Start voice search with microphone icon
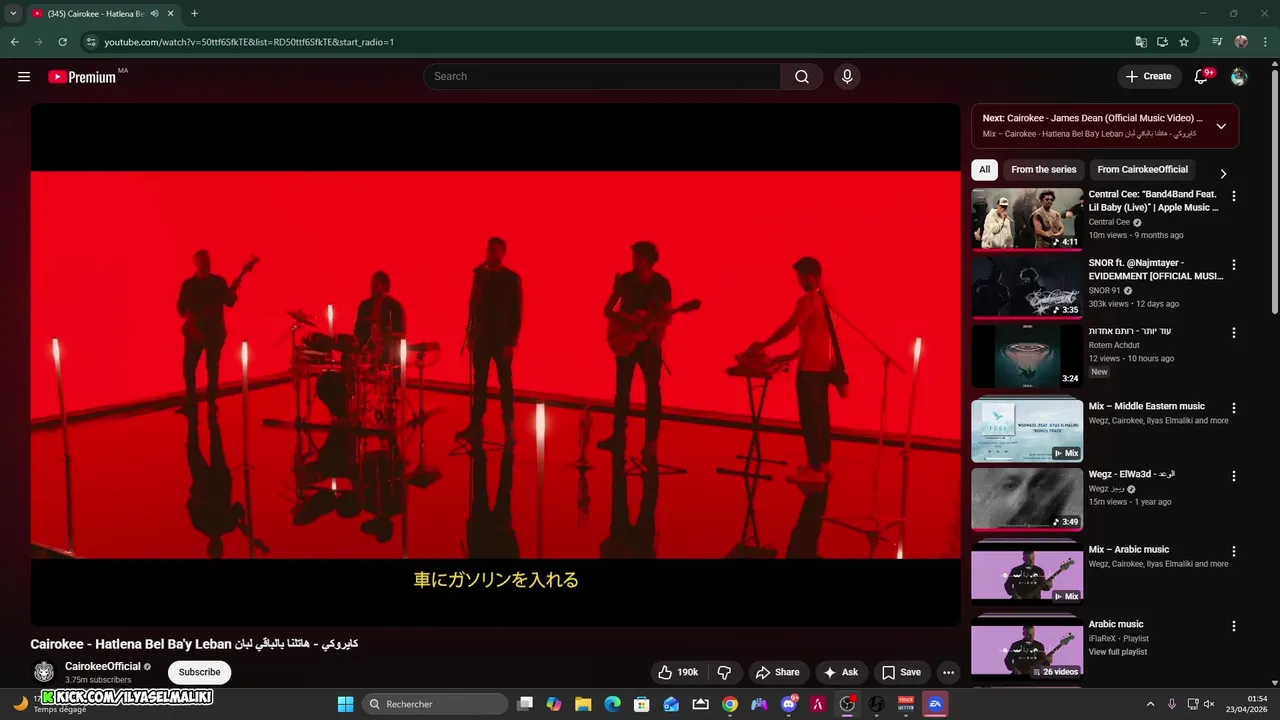Screen dimensions: 1280x720 847,76
